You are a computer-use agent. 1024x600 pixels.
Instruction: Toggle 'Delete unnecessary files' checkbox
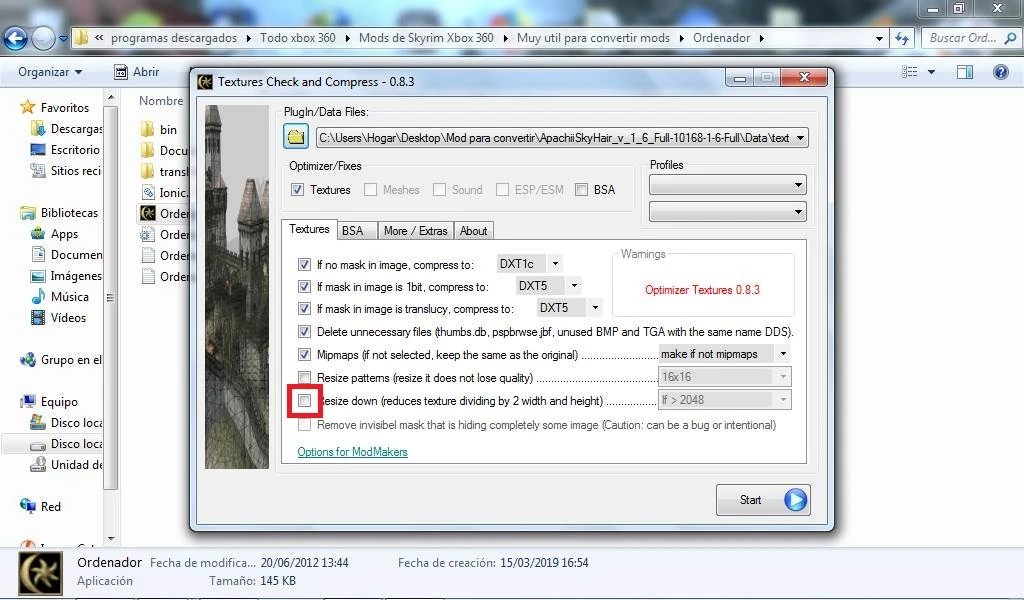[304, 332]
